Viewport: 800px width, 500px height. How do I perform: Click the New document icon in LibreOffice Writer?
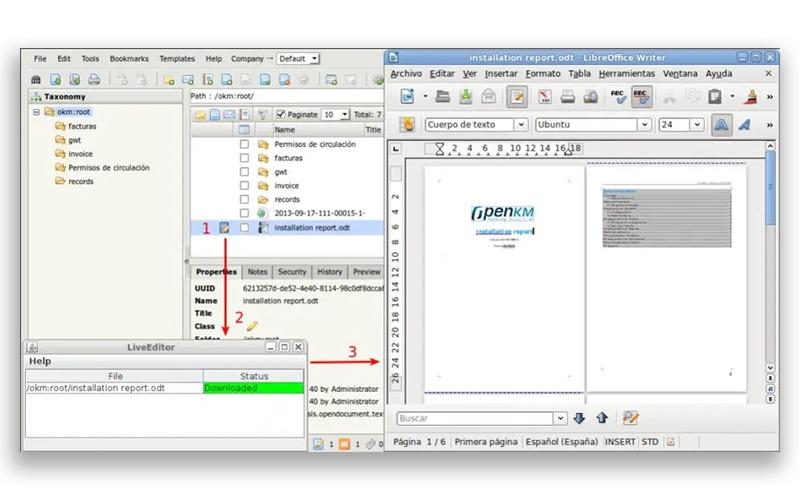coord(407,96)
